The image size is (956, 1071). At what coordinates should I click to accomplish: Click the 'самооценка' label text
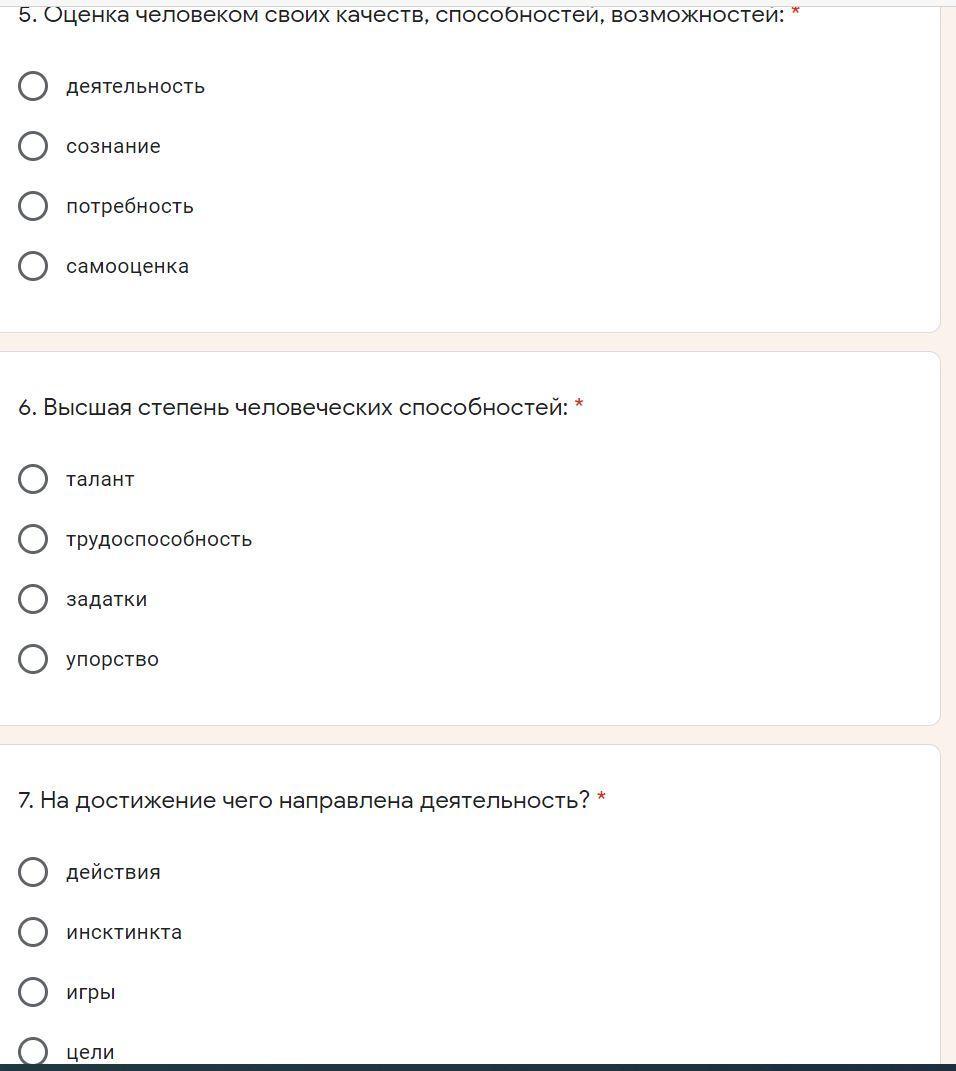click(128, 266)
